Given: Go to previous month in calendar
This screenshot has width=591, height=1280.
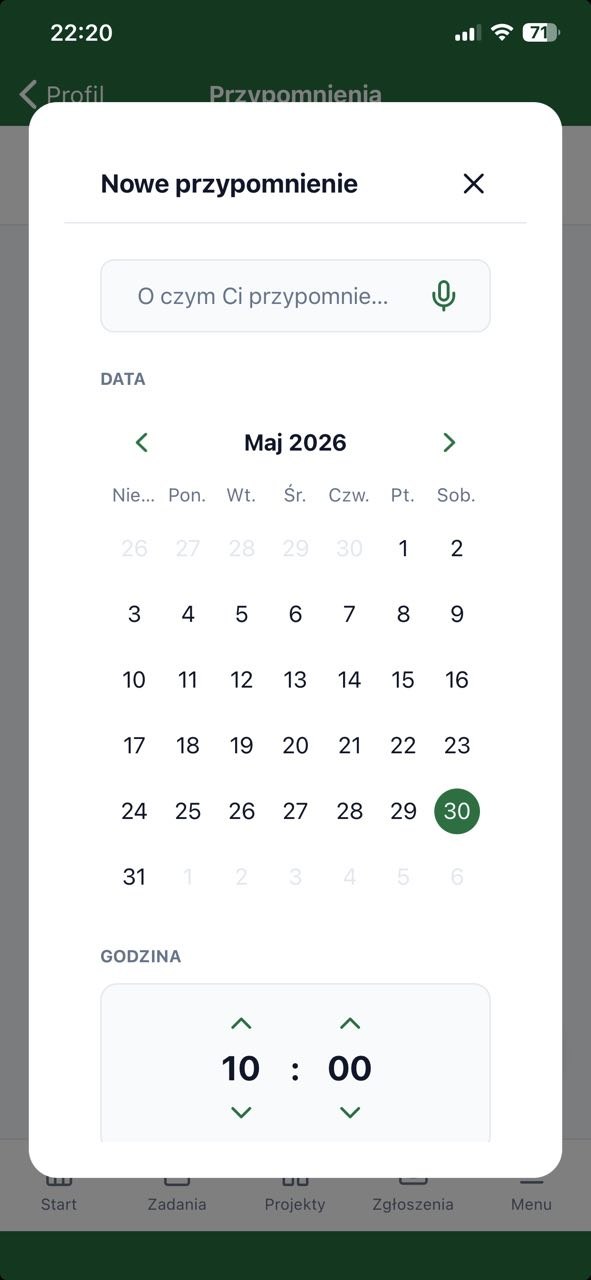Looking at the screenshot, I should [142, 442].
